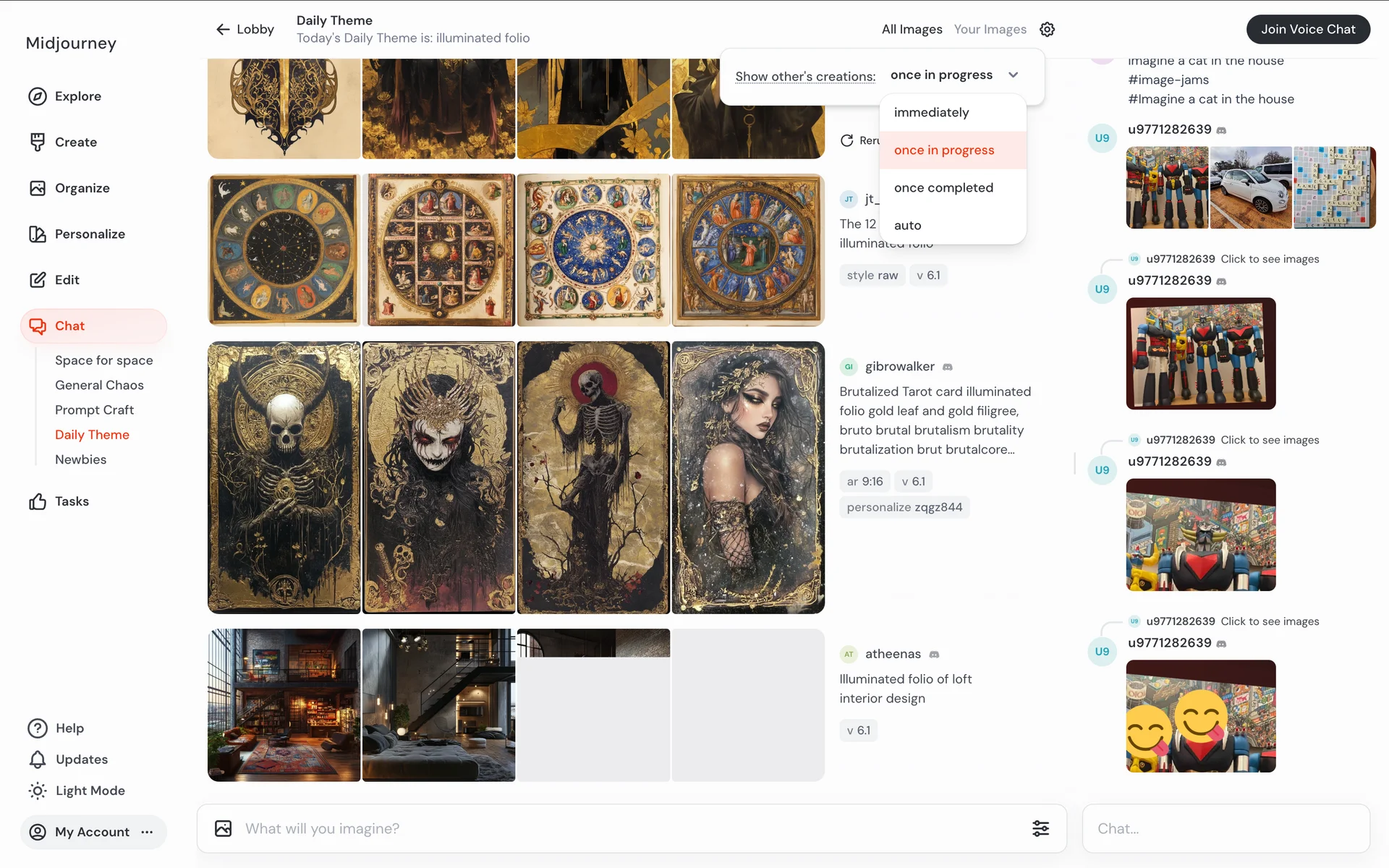Open the General Chaos chat room
Viewport: 1389px width, 868px height.
point(99,386)
